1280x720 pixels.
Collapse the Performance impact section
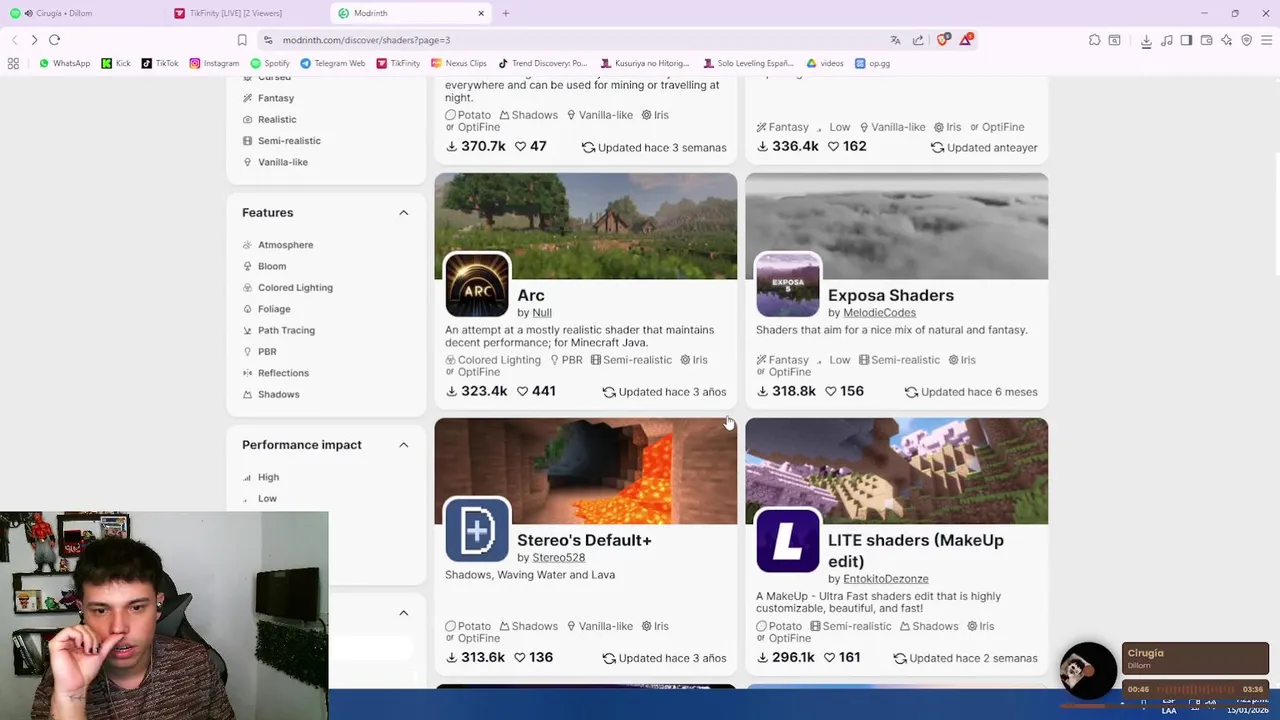pos(404,445)
